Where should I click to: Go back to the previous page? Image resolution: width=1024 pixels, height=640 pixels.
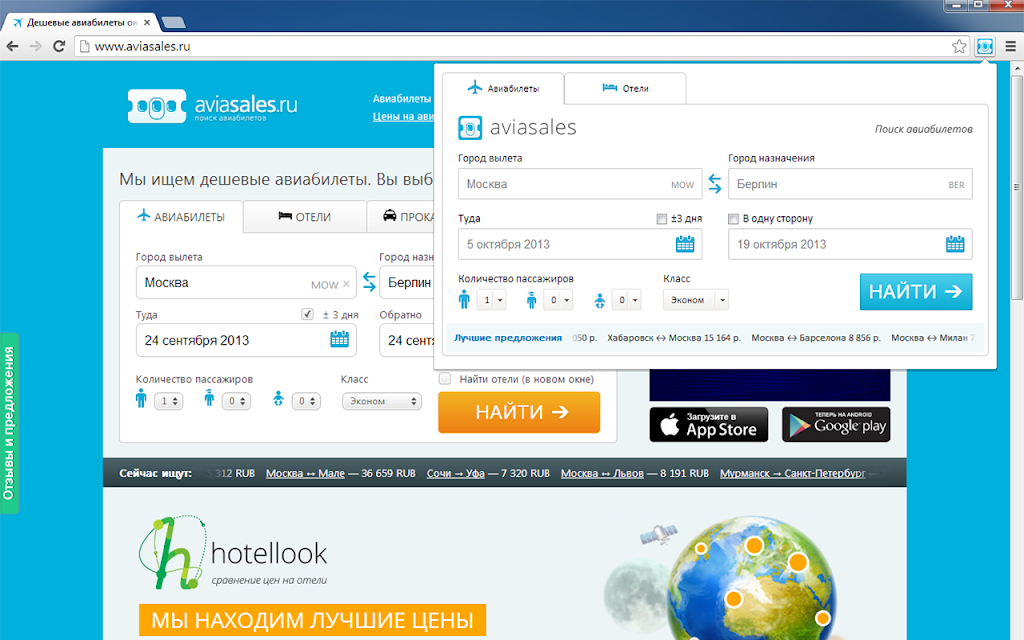tap(12, 46)
